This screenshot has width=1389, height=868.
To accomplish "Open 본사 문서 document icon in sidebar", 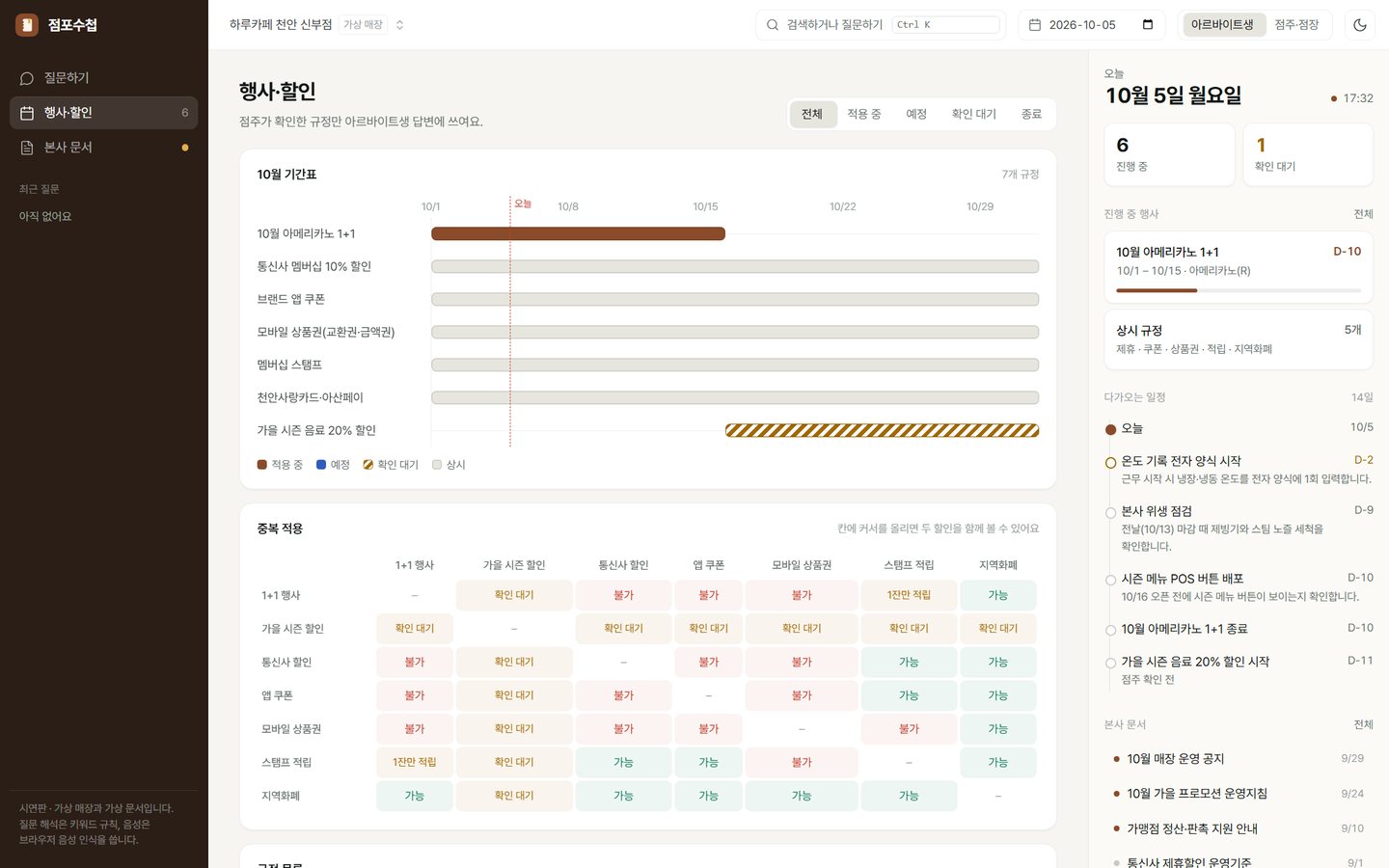I will coord(27,148).
